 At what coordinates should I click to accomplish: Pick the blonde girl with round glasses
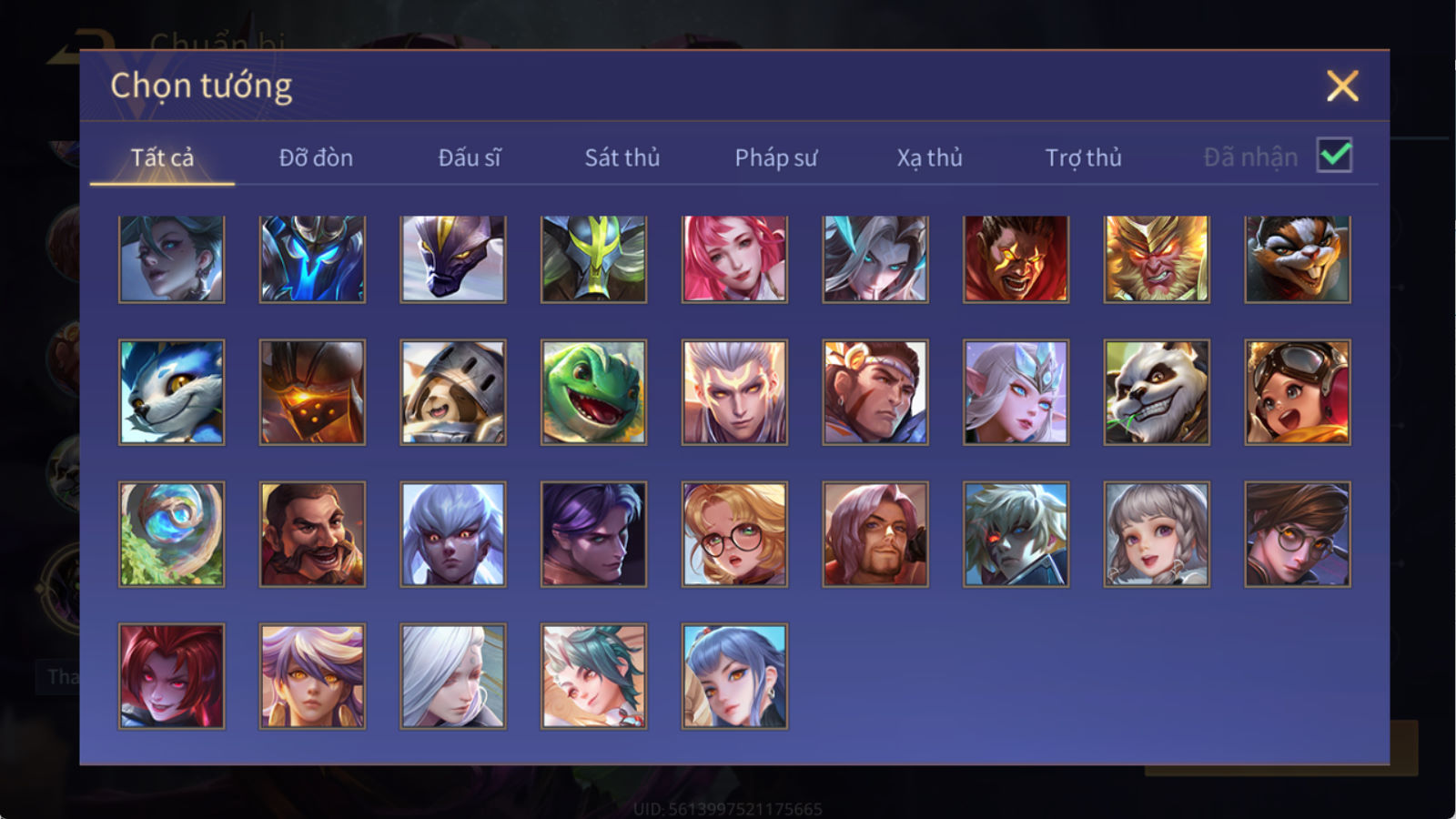pyautogui.click(x=734, y=534)
